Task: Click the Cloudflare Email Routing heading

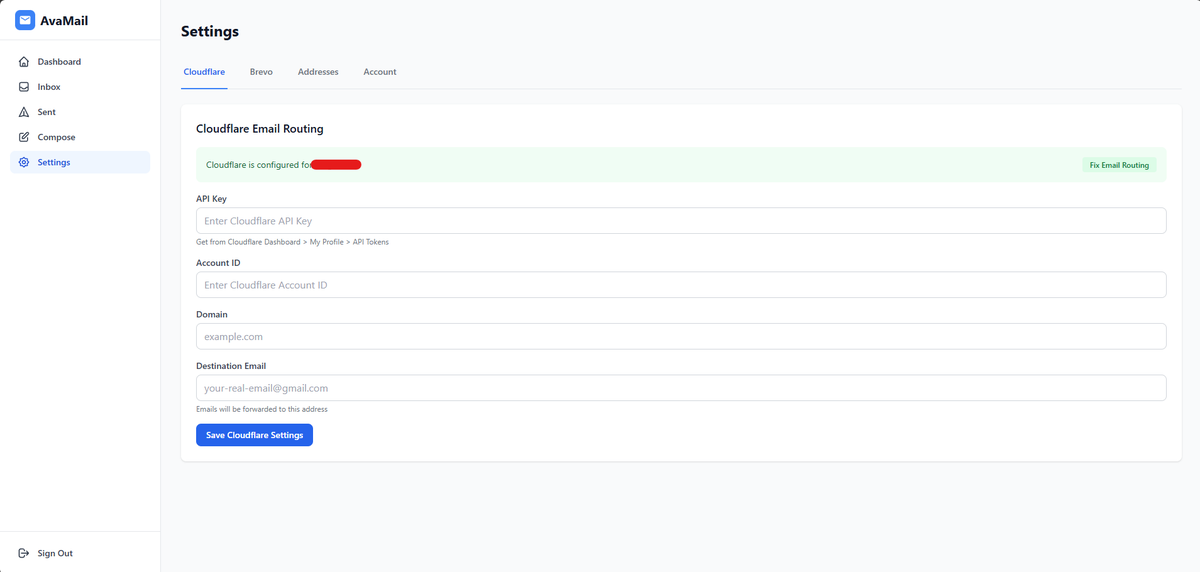Action: click(x=260, y=129)
